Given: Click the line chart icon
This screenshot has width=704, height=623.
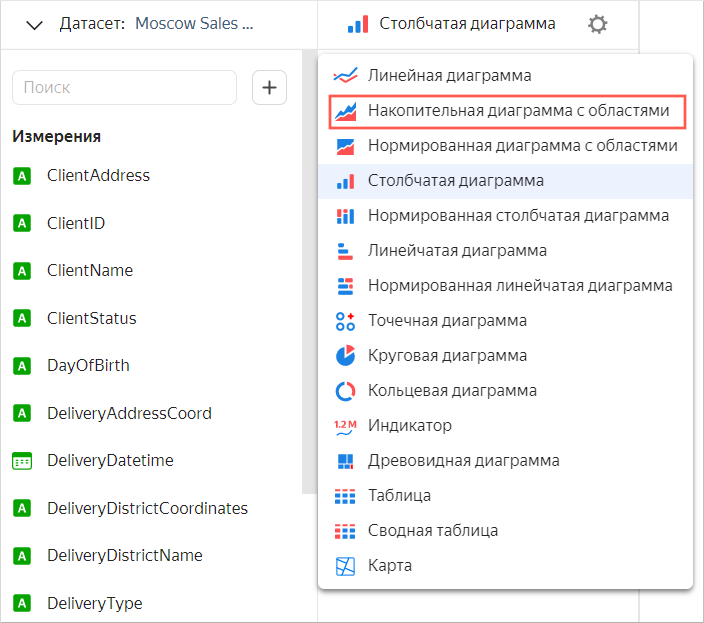Looking at the screenshot, I should tap(345, 76).
